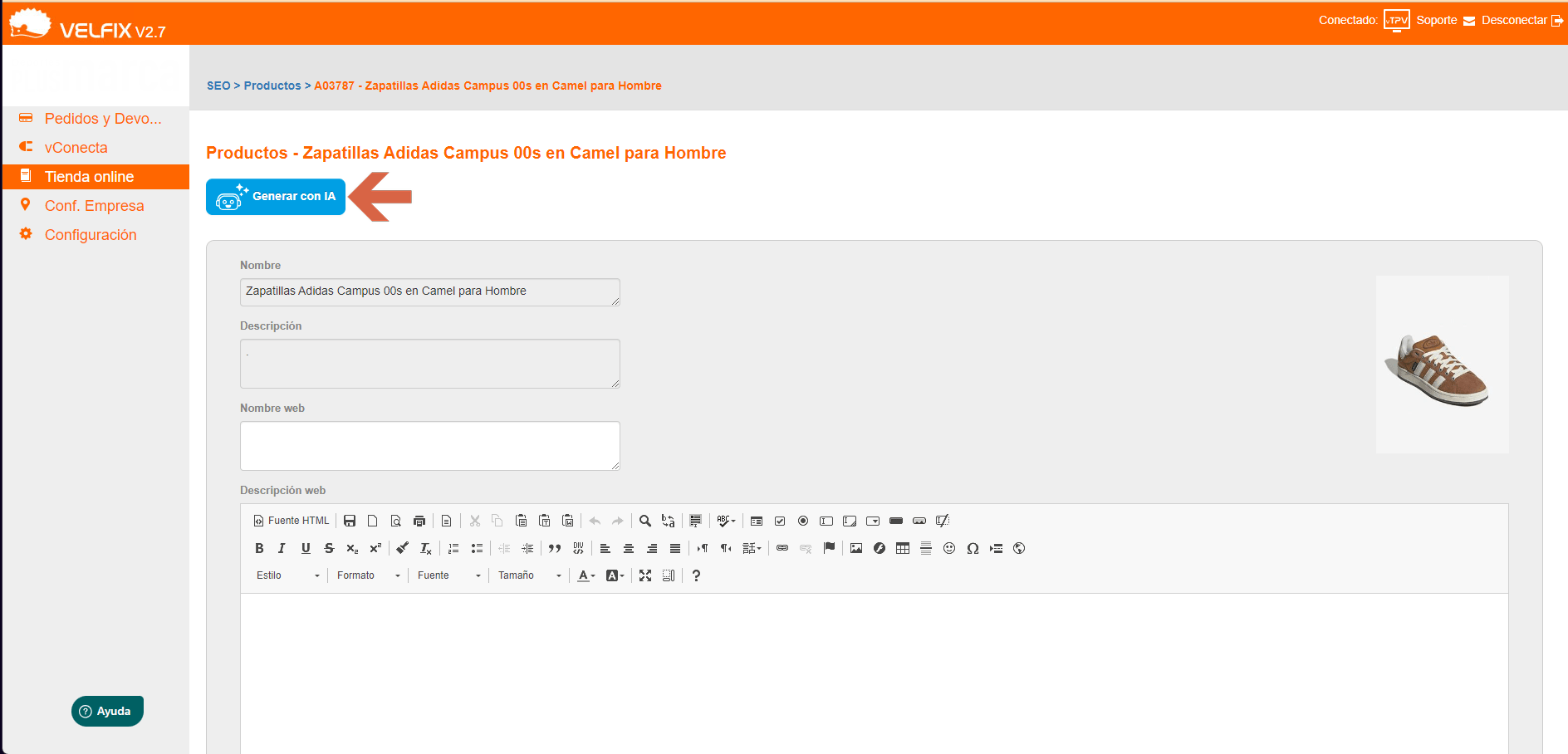Insert an image using the image icon
Viewport: 1568px width, 754px height.
click(x=856, y=548)
